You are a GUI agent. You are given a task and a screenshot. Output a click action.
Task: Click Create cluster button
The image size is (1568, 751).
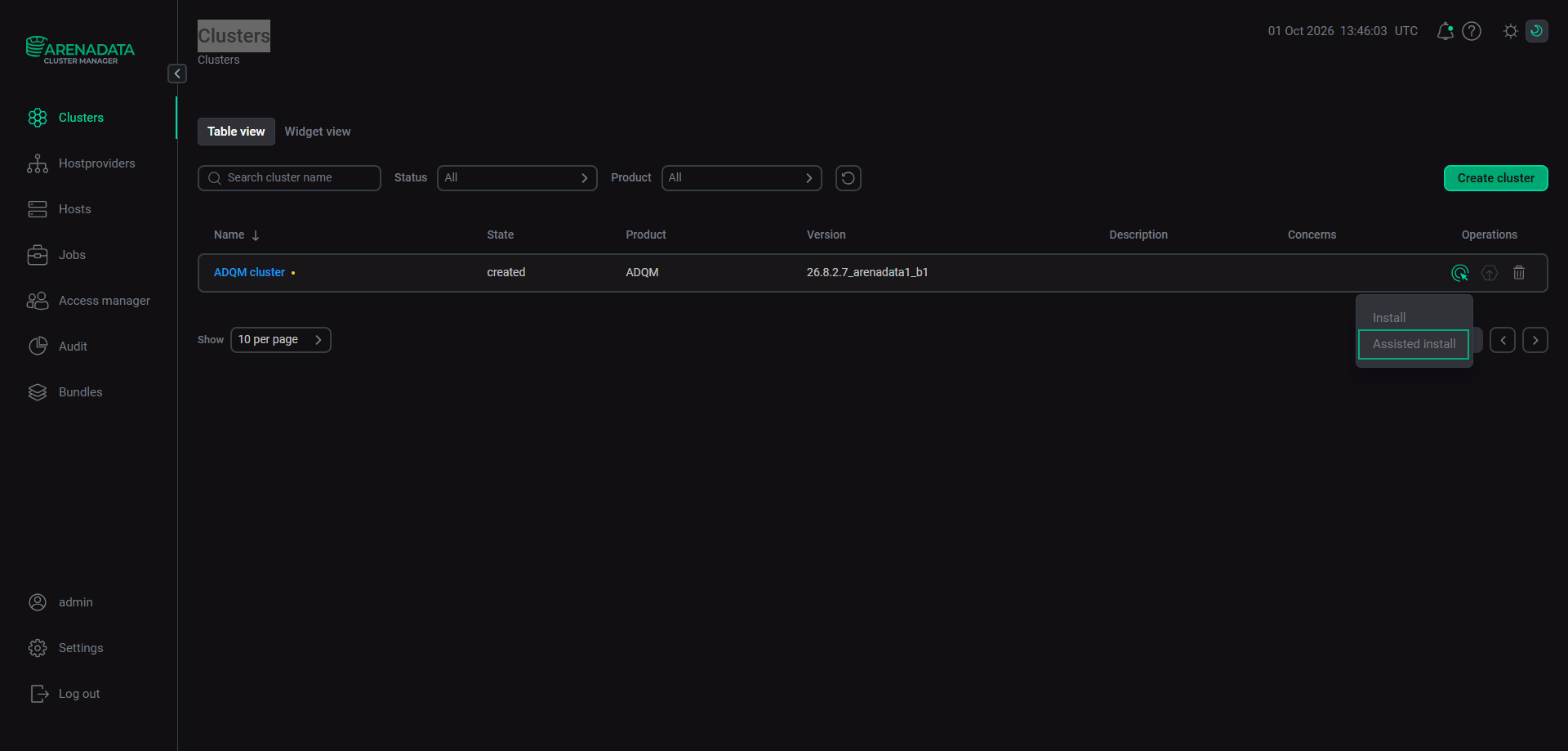coord(1495,178)
